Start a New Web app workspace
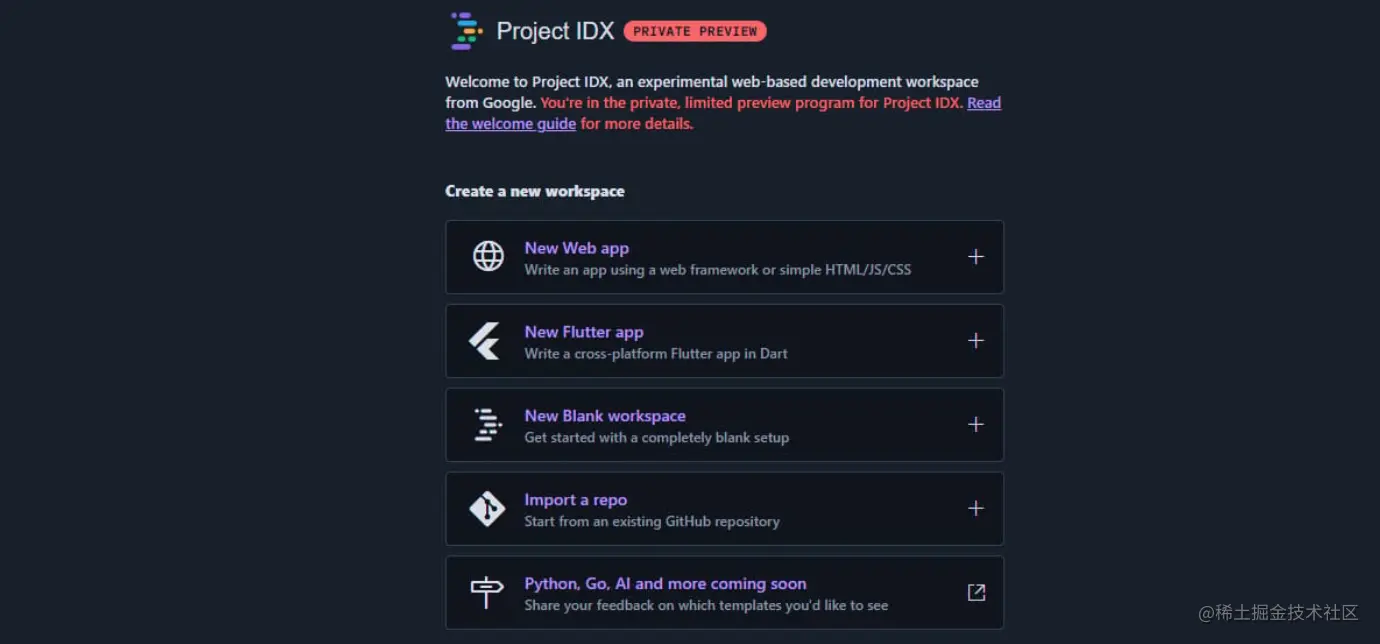This screenshot has width=1380, height=644. pyautogui.click(x=577, y=247)
